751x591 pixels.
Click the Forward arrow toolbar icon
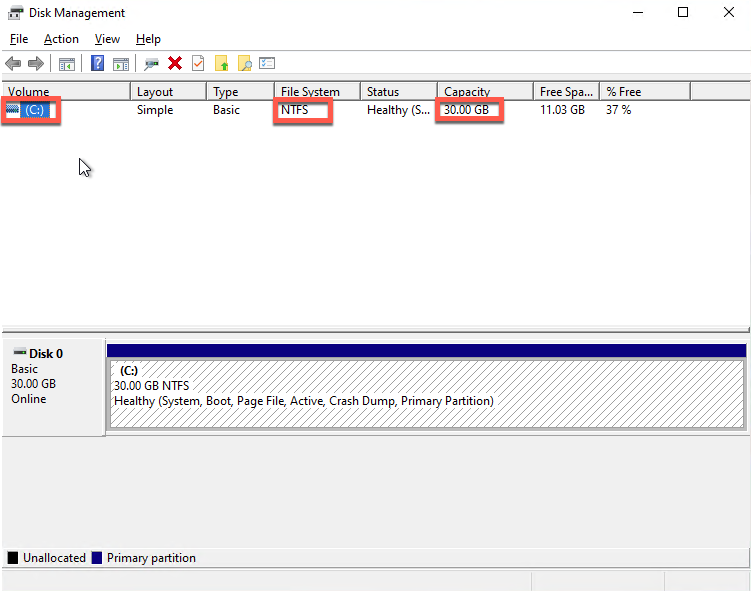pos(36,63)
